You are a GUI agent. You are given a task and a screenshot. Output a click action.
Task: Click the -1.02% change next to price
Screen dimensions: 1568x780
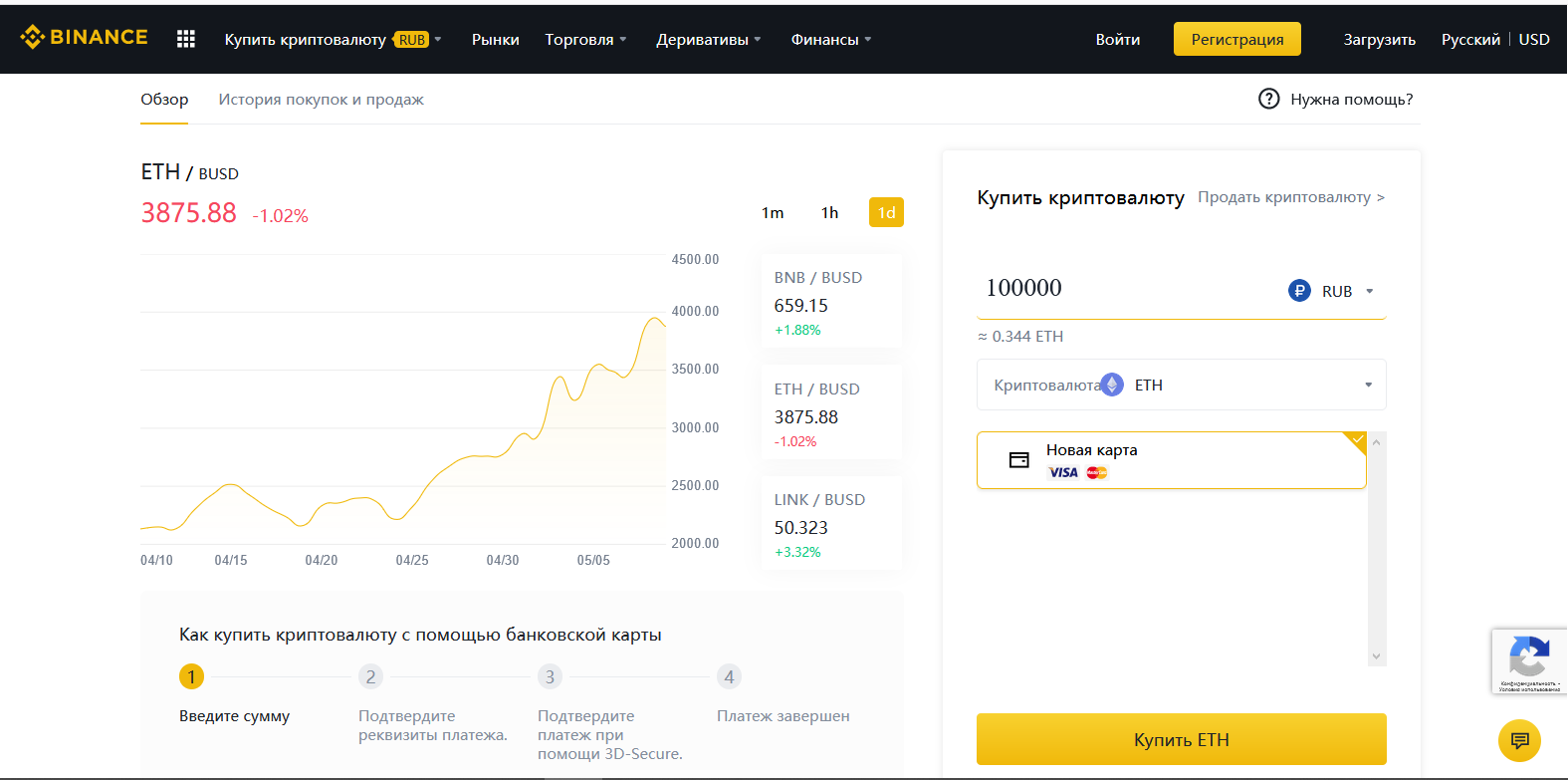pos(281,216)
